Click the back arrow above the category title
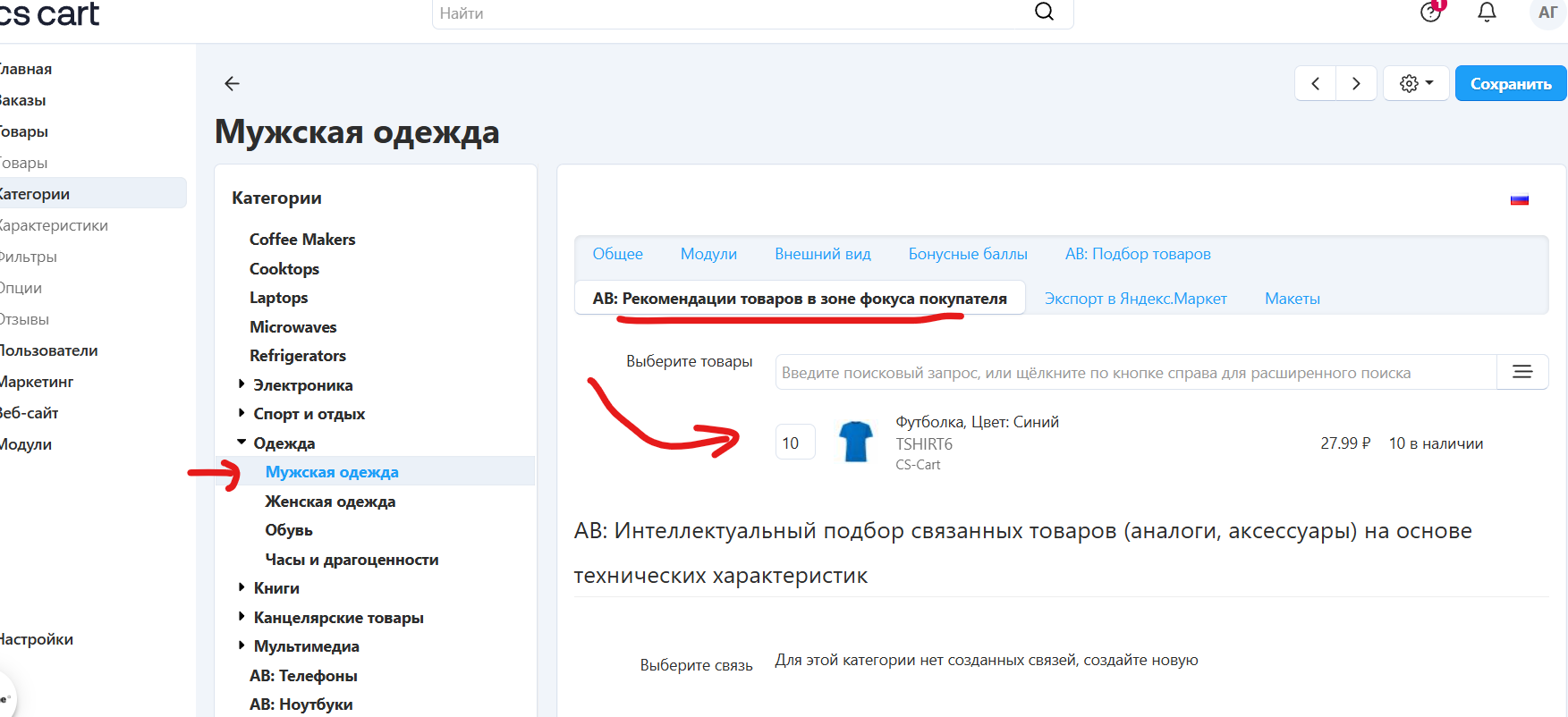The width and height of the screenshot is (1568, 717). point(232,83)
